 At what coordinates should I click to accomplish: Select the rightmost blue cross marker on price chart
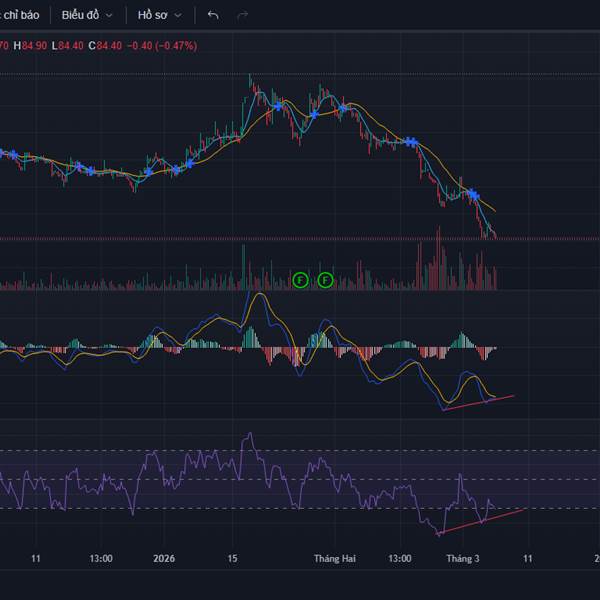(473, 194)
